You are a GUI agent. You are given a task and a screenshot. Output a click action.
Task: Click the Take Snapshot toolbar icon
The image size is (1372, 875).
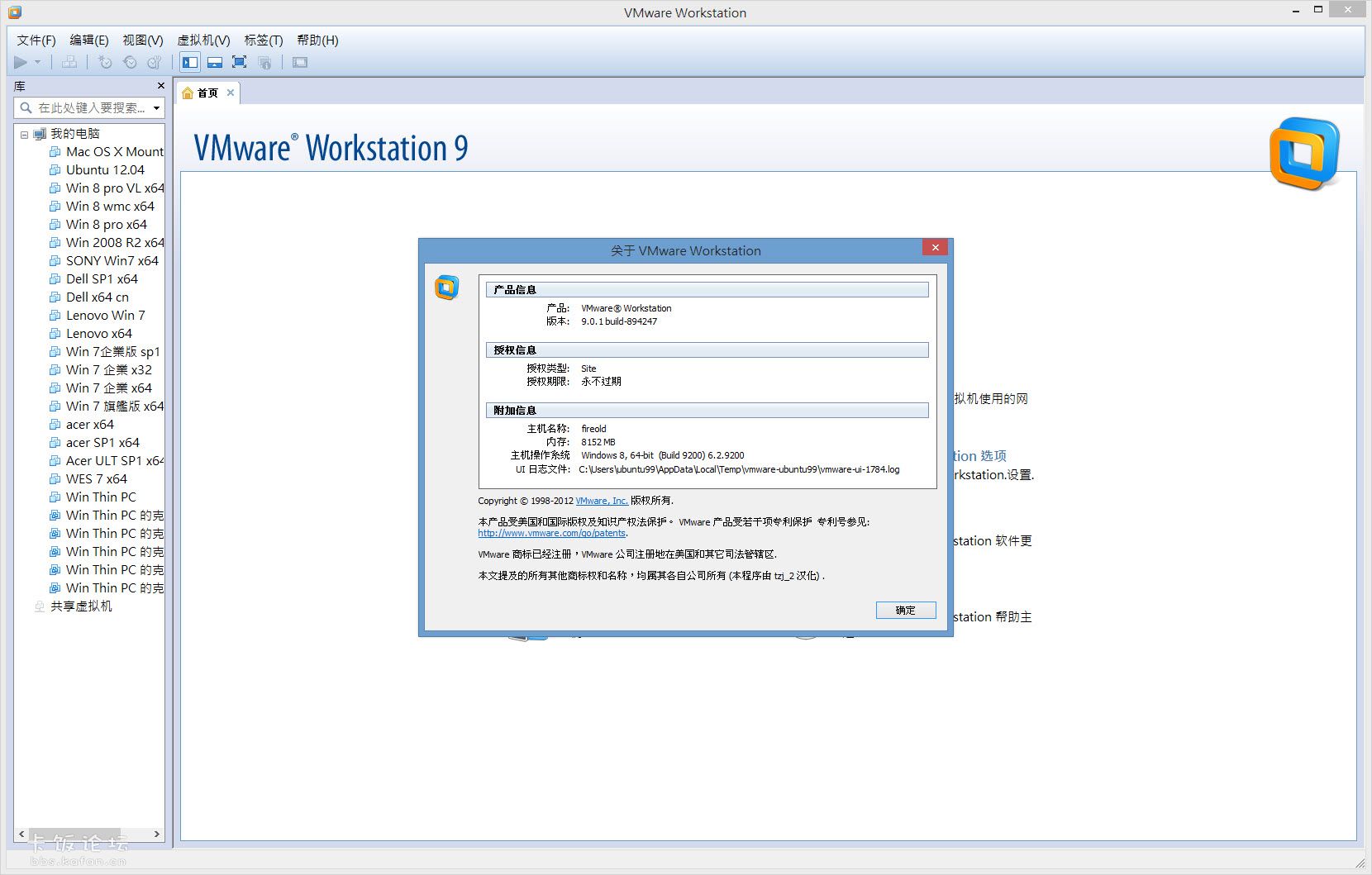click(105, 62)
